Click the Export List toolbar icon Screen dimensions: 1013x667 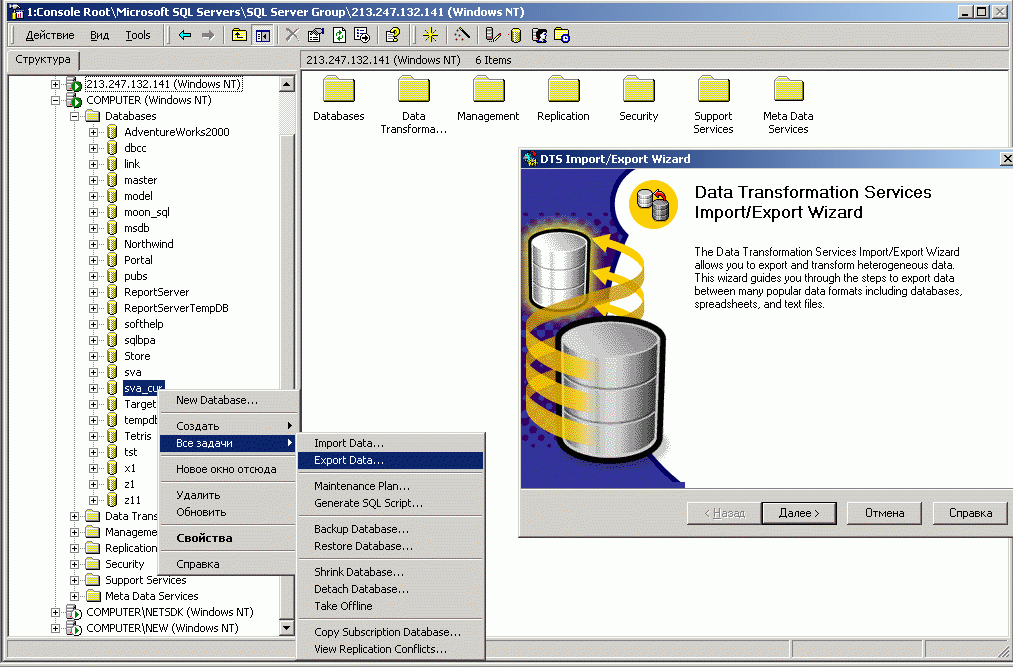click(362, 36)
